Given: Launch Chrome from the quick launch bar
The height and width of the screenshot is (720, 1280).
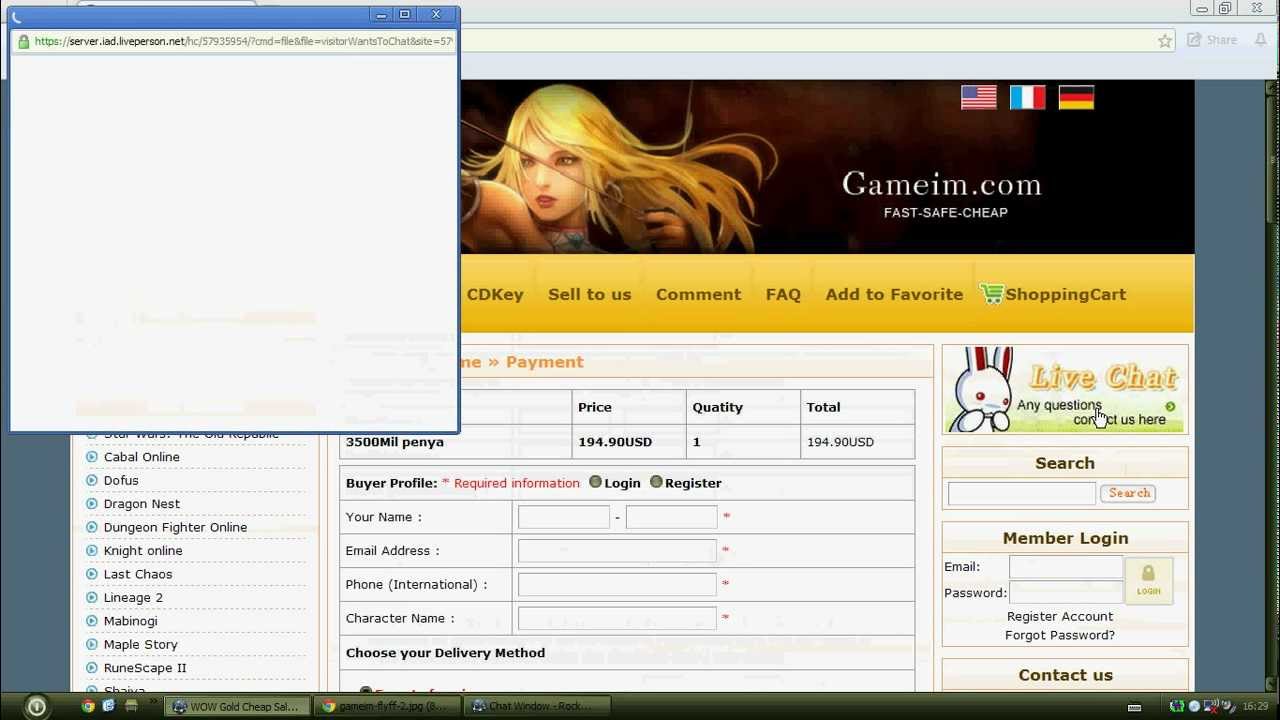Looking at the screenshot, I should point(88,706).
